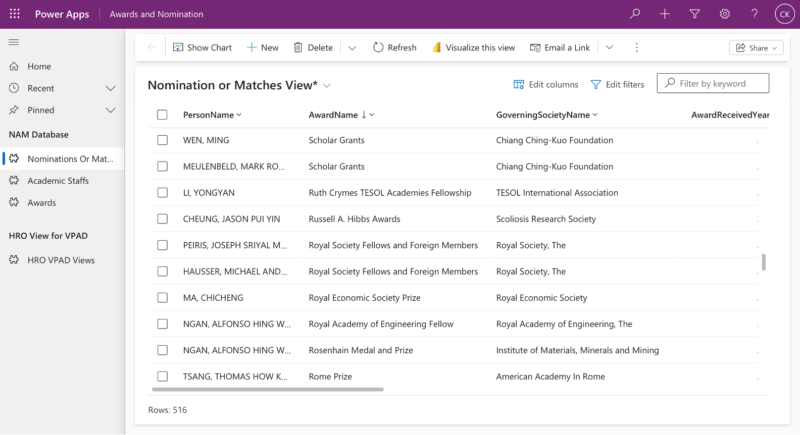Image resolution: width=800 pixels, height=435 pixels.
Task: Select the CHEUNG, JASON PUI YIN checkbox
Action: (x=162, y=219)
